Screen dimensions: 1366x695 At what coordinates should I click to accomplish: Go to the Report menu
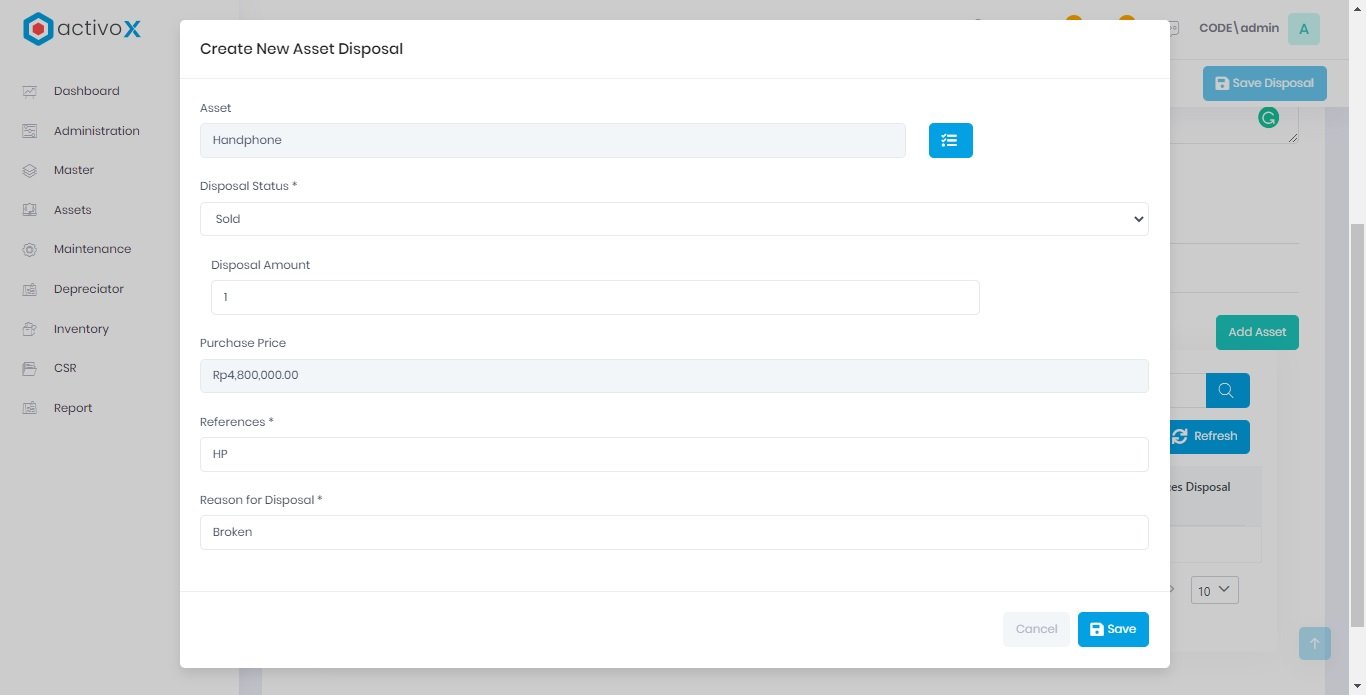tap(73, 408)
